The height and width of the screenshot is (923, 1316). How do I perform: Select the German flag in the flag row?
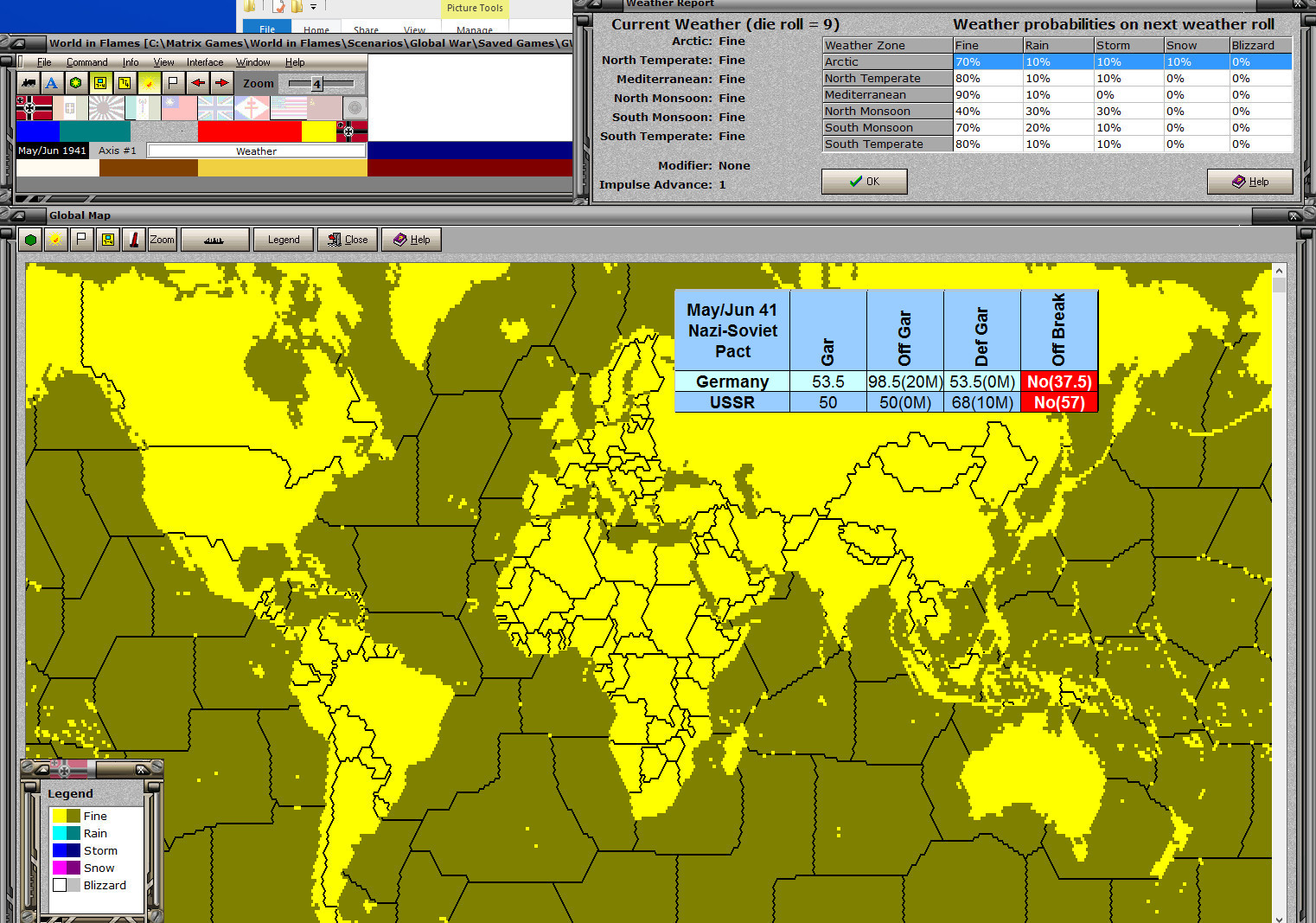coord(34,108)
